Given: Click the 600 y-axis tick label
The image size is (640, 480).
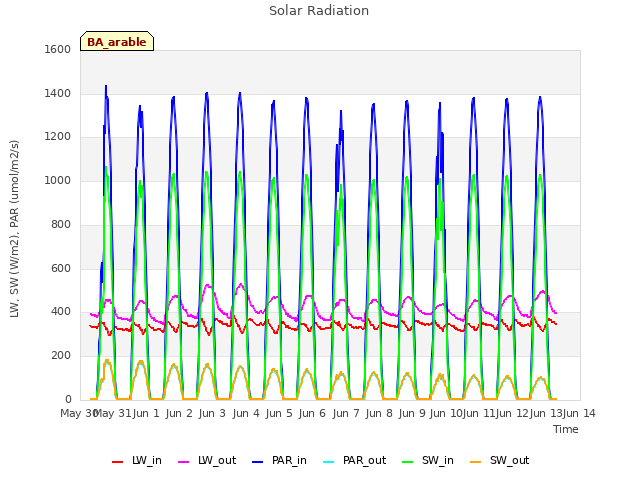Looking at the screenshot, I should point(61,268).
